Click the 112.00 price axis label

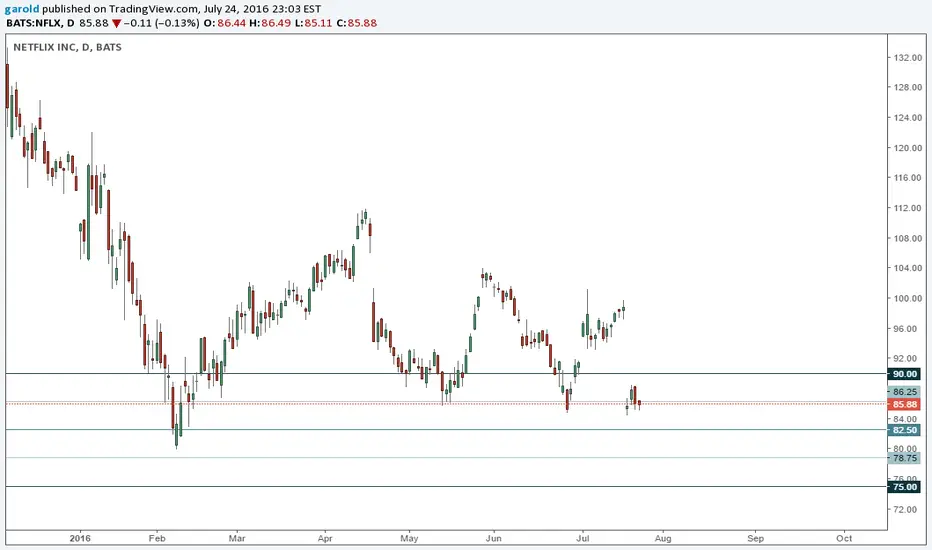click(x=907, y=208)
